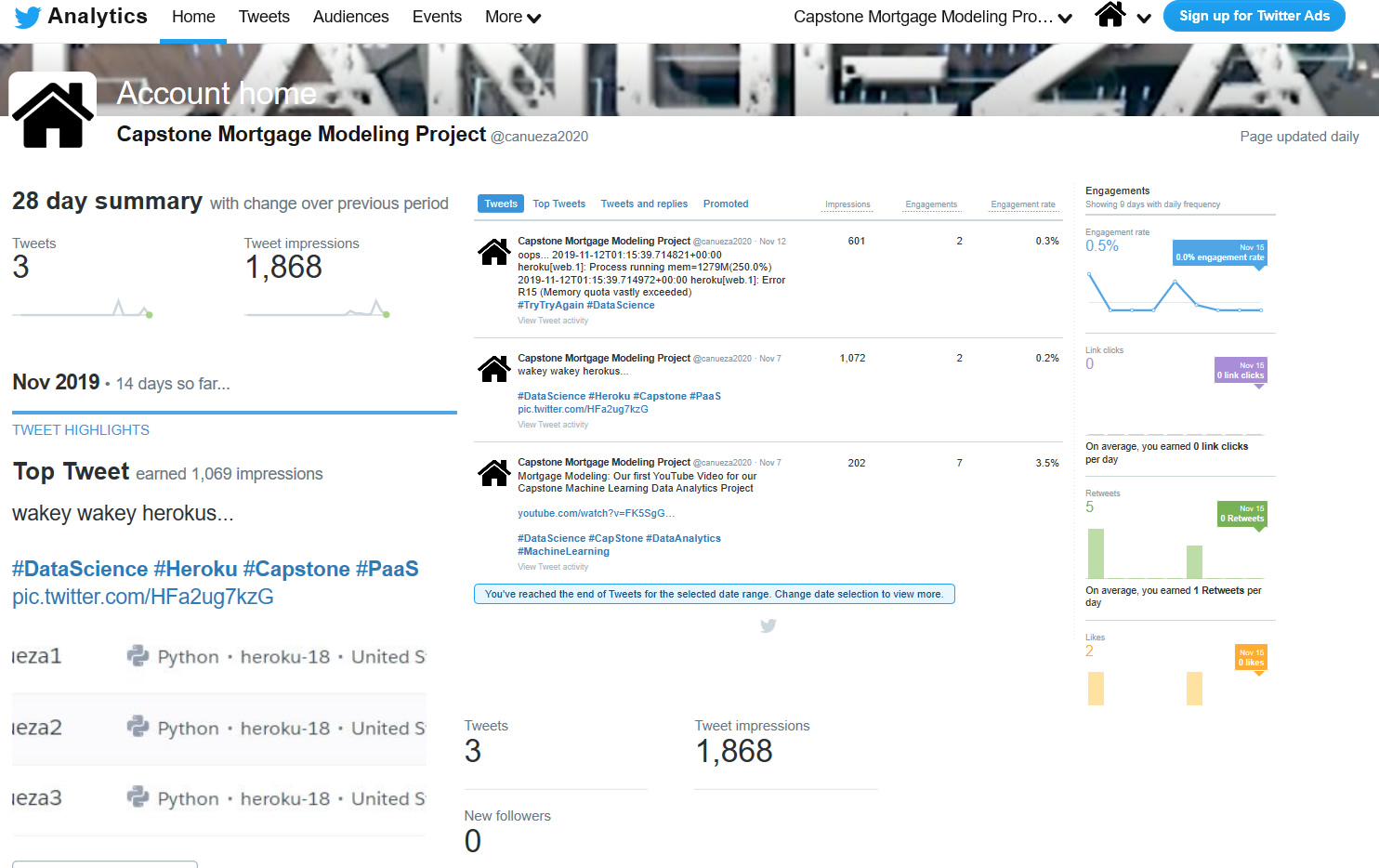Open pic.twitter.com link in Top Tweet highlight
The image size is (1379, 868).
(x=143, y=597)
